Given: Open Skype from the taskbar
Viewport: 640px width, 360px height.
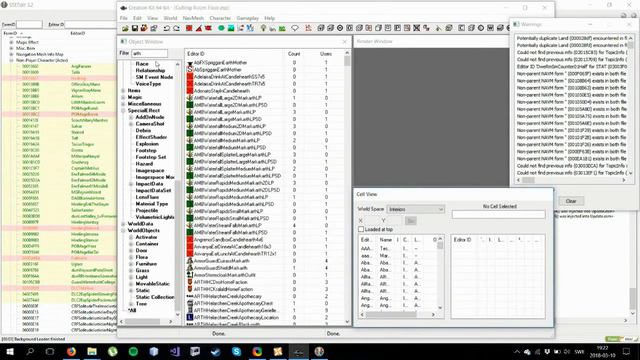Looking at the screenshot, I should click(236, 351).
